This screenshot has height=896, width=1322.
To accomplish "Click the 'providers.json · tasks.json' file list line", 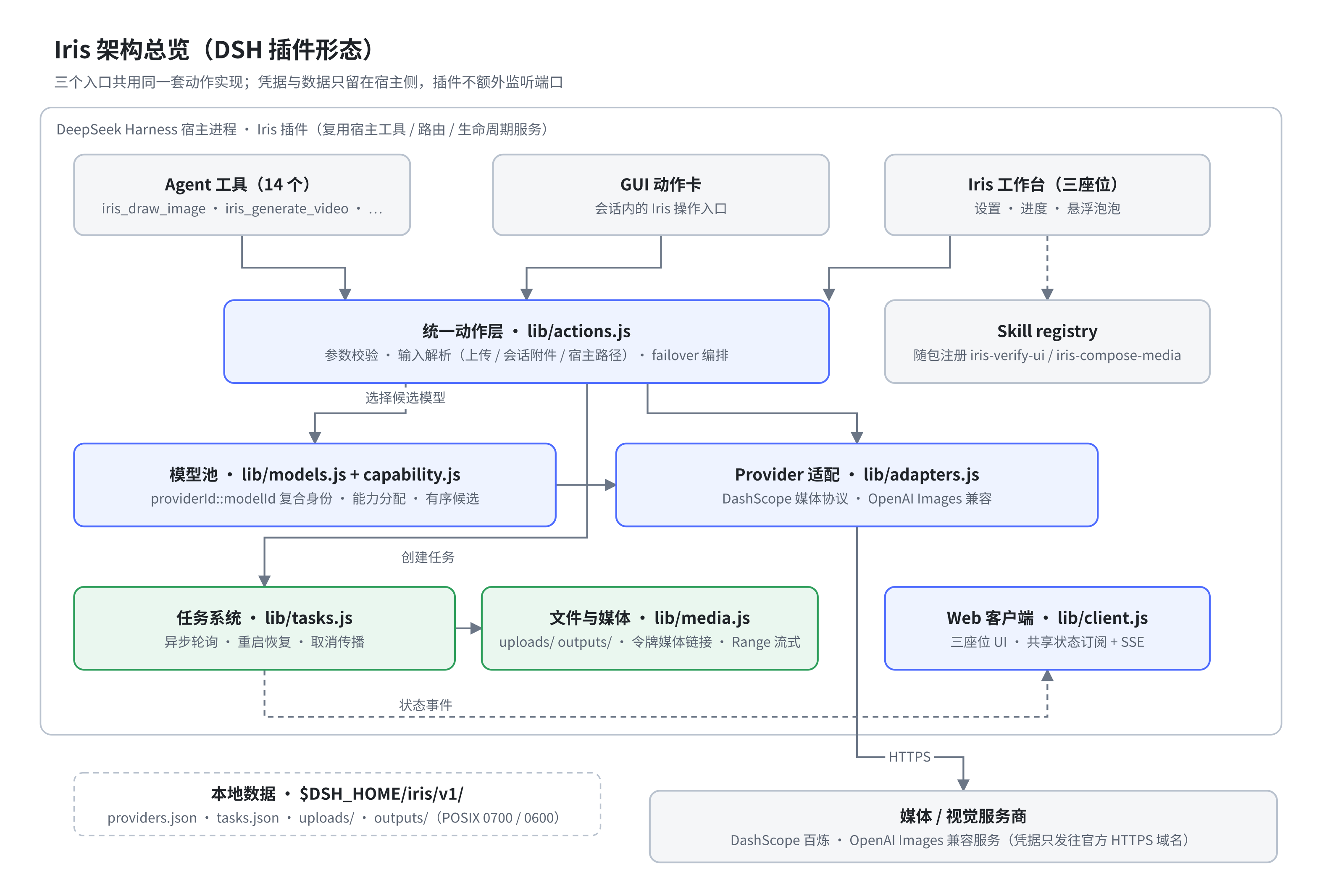I will point(334,818).
